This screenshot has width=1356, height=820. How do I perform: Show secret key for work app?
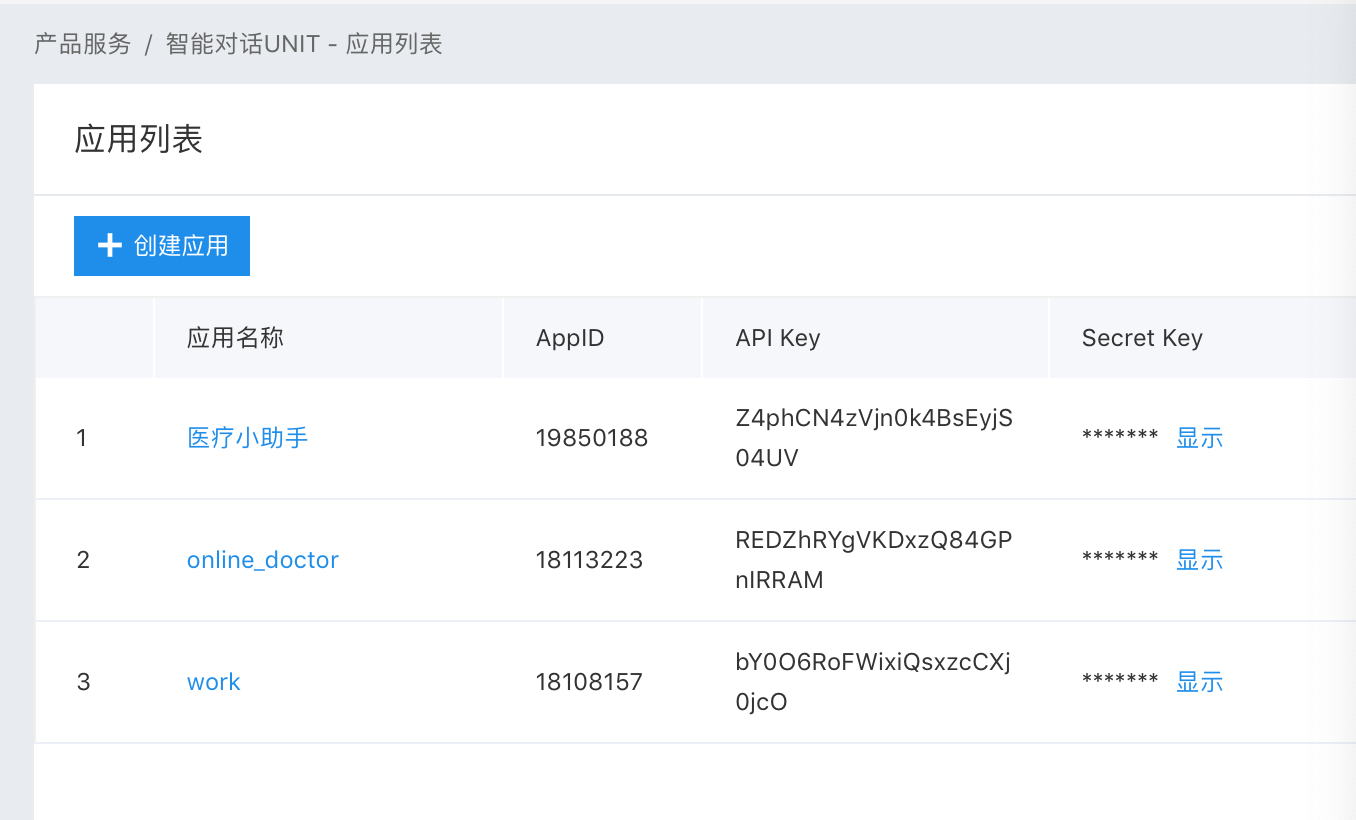click(1199, 682)
